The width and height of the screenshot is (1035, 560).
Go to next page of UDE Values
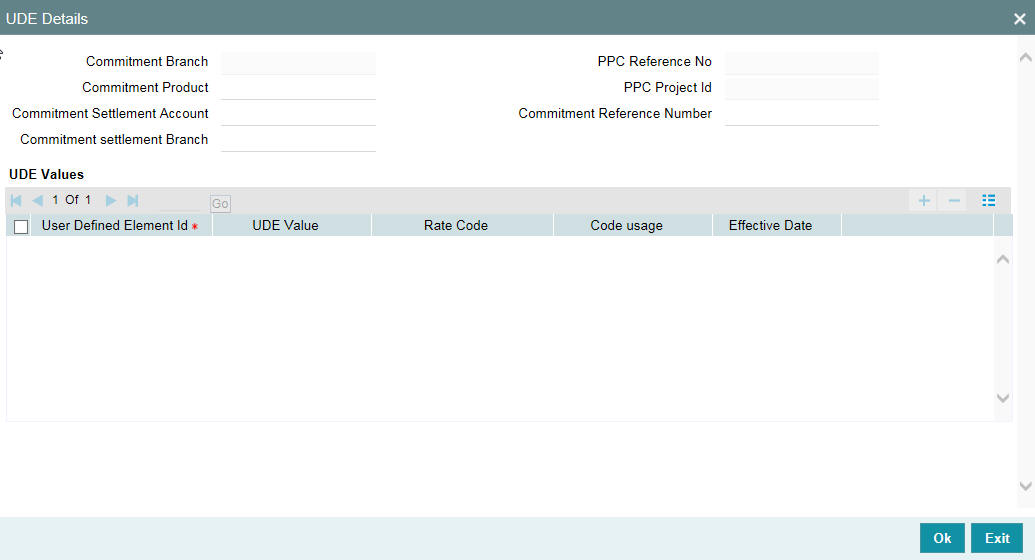tap(111, 200)
